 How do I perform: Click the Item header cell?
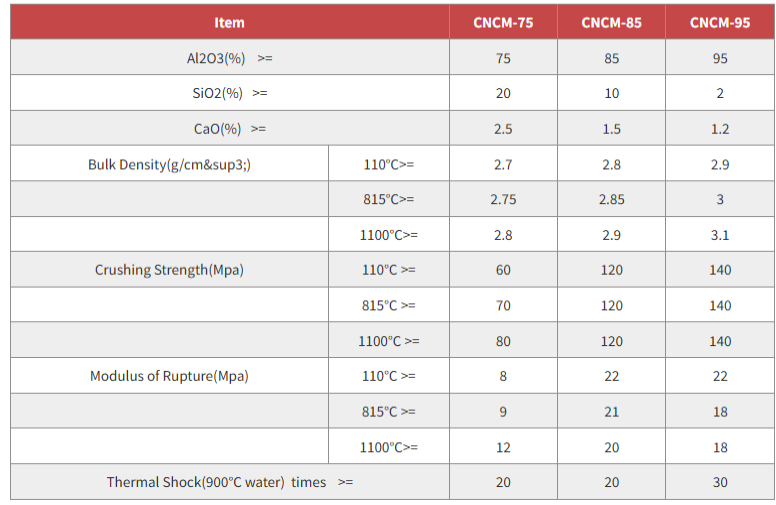pos(229,23)
